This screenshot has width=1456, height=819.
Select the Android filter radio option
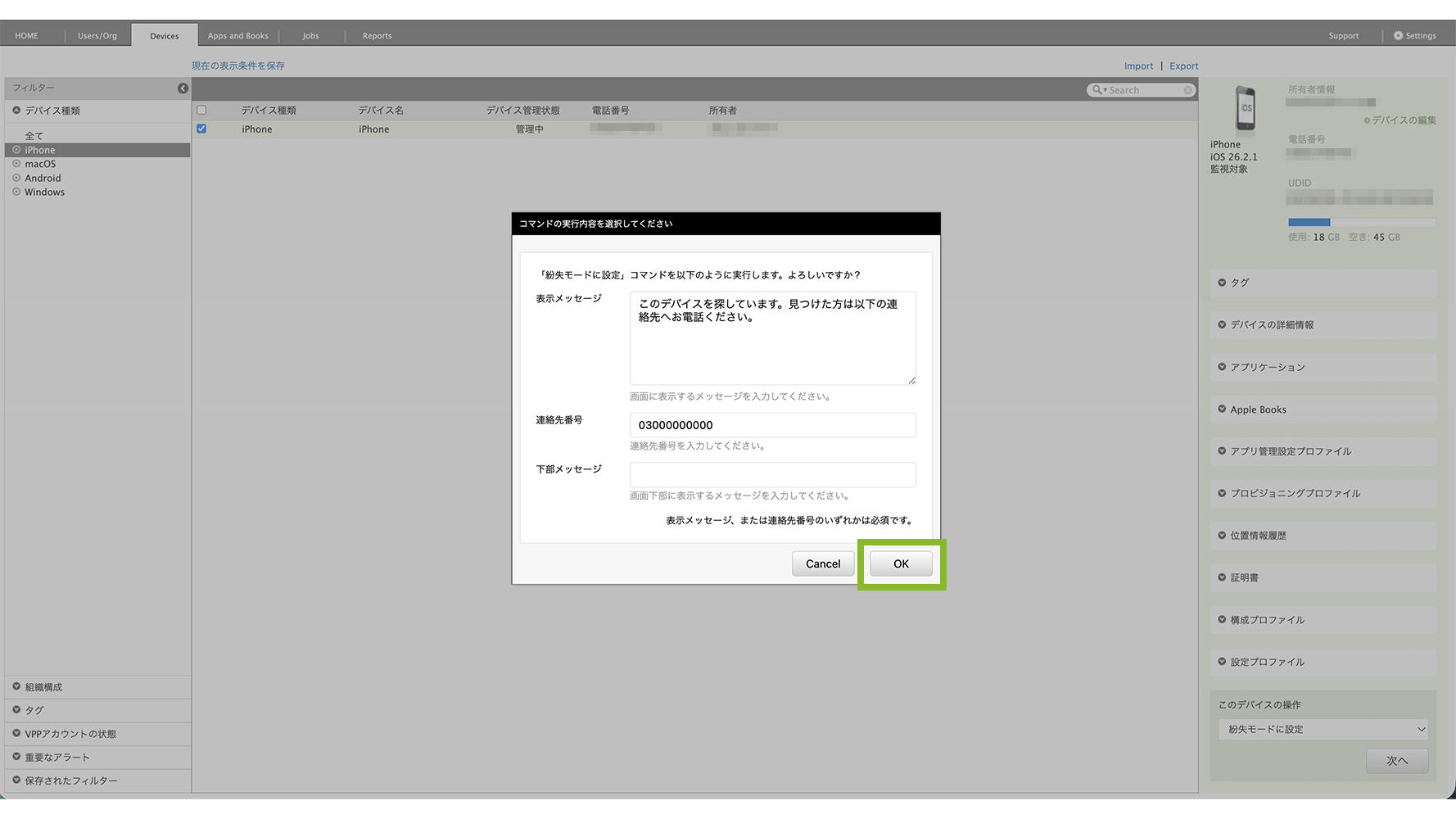click(x=16, y=178)
